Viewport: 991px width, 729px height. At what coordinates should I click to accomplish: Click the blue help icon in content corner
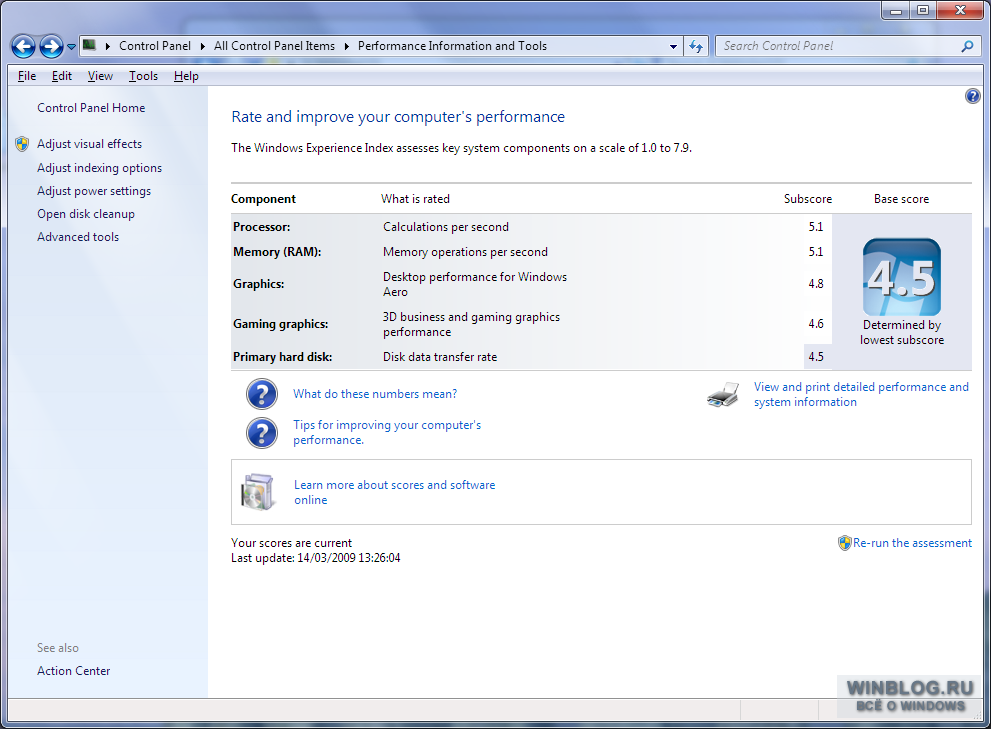(x=972, y=96)
